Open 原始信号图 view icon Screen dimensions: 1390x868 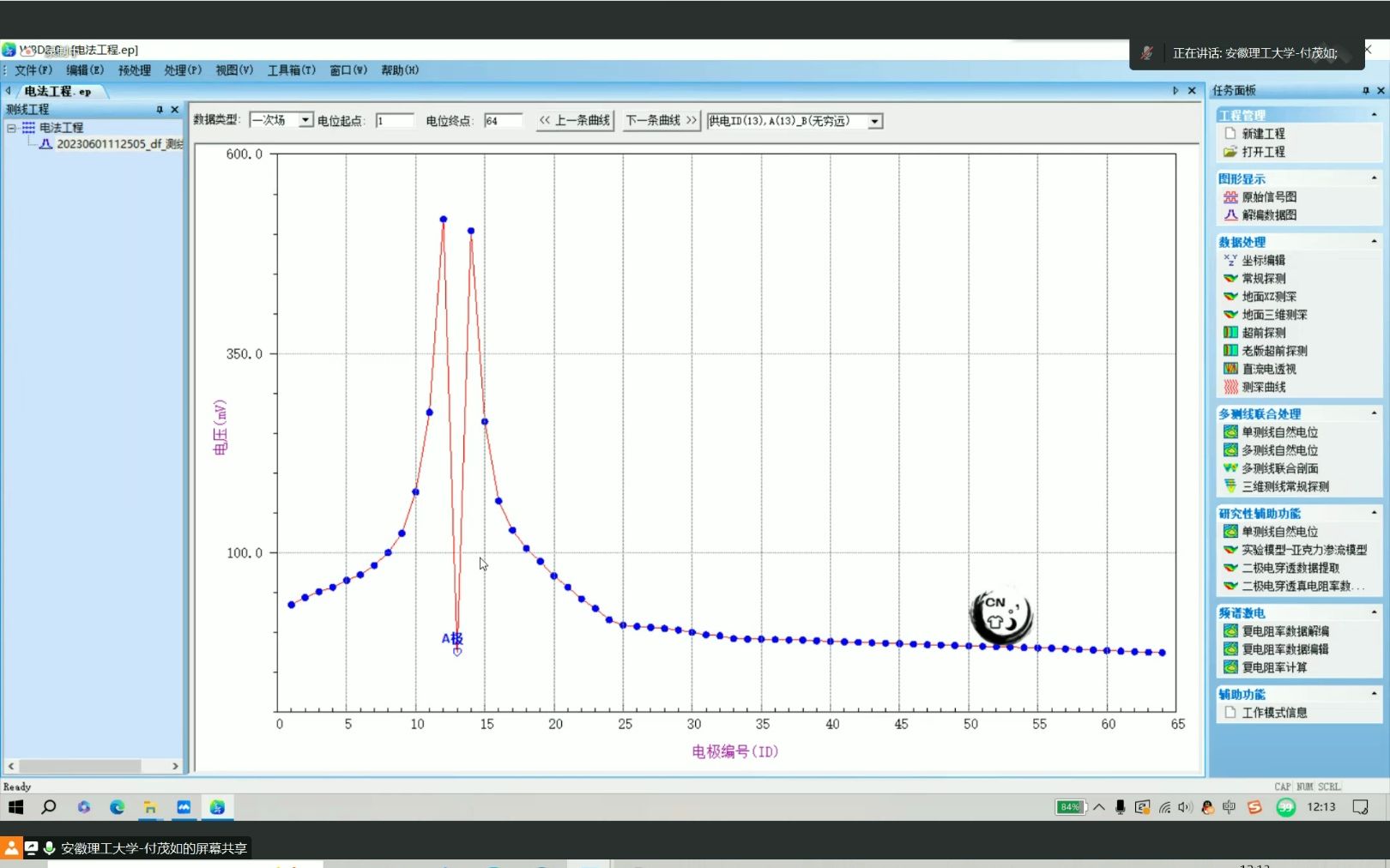[x=1230, y=197]
